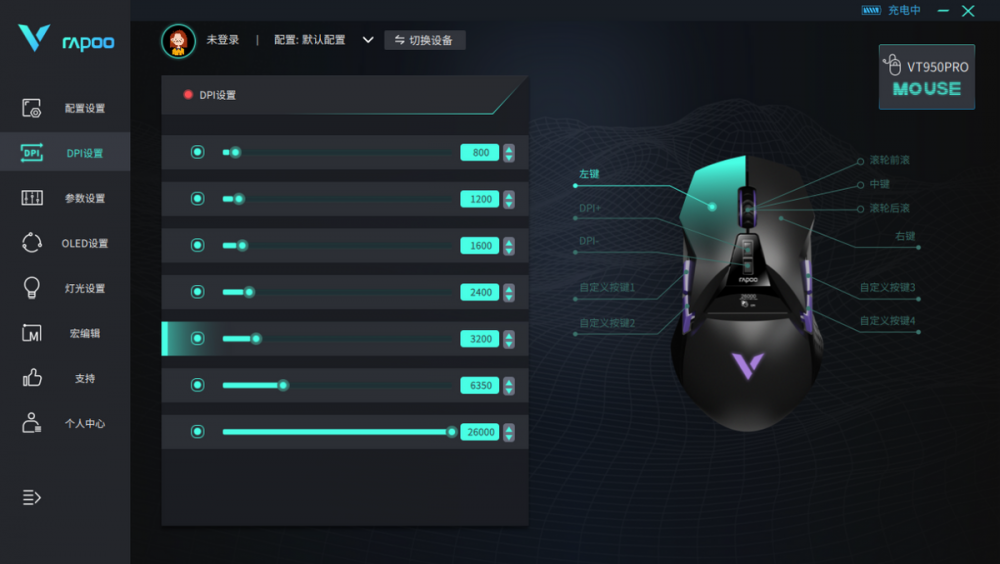Click the 支持 thumbs-up icon
Image resolution: width=1000 pixels, height=564 pixels.
coord(31,378)
